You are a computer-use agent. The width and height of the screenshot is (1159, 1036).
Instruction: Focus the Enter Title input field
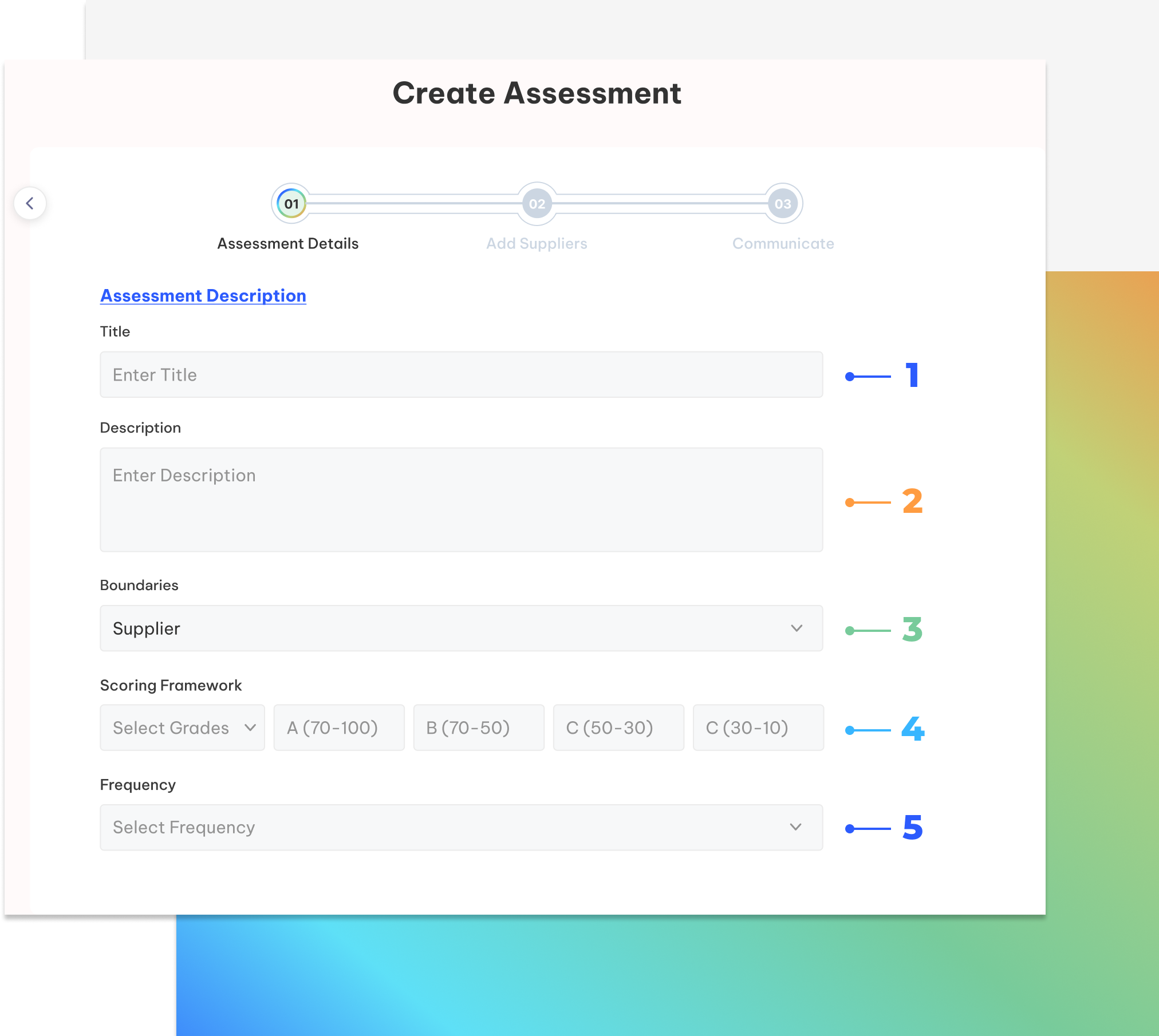click(461, 375)
